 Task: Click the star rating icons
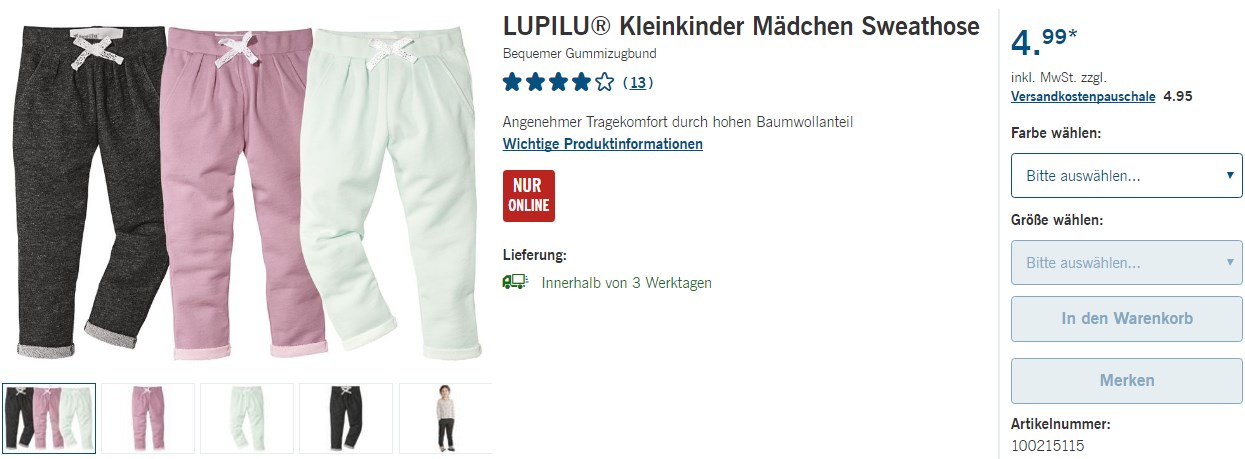[x=558, y=82]
